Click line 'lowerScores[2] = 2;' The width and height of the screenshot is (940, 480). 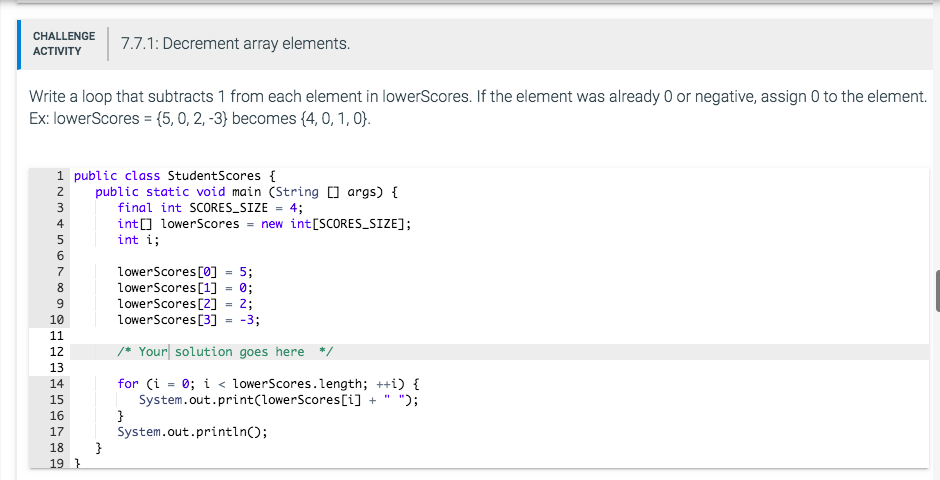pos(185,304)
